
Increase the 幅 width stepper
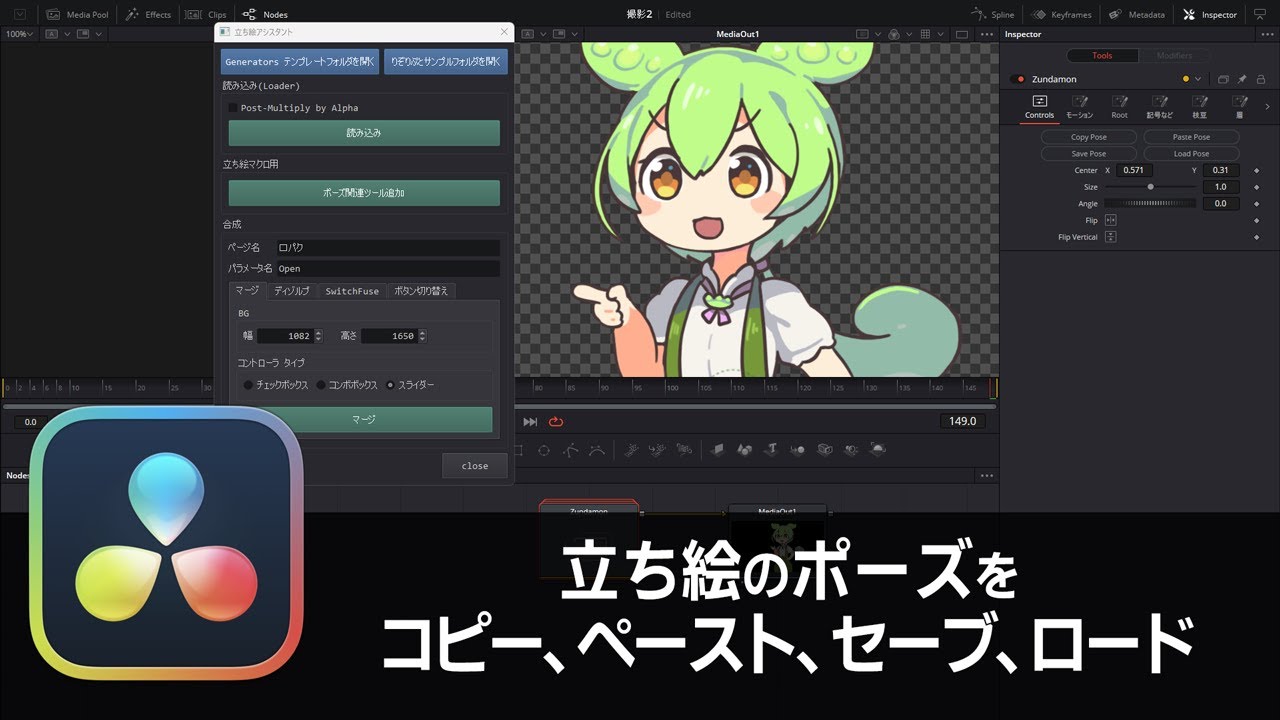click(318, 333)
